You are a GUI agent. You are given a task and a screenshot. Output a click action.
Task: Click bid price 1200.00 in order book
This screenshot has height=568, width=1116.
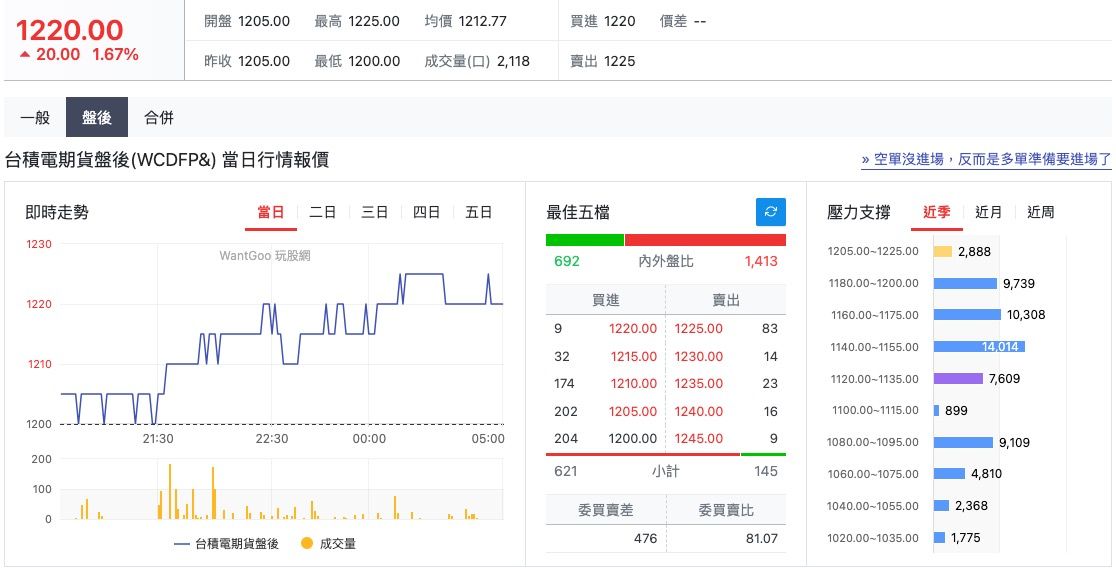(633, 438)
